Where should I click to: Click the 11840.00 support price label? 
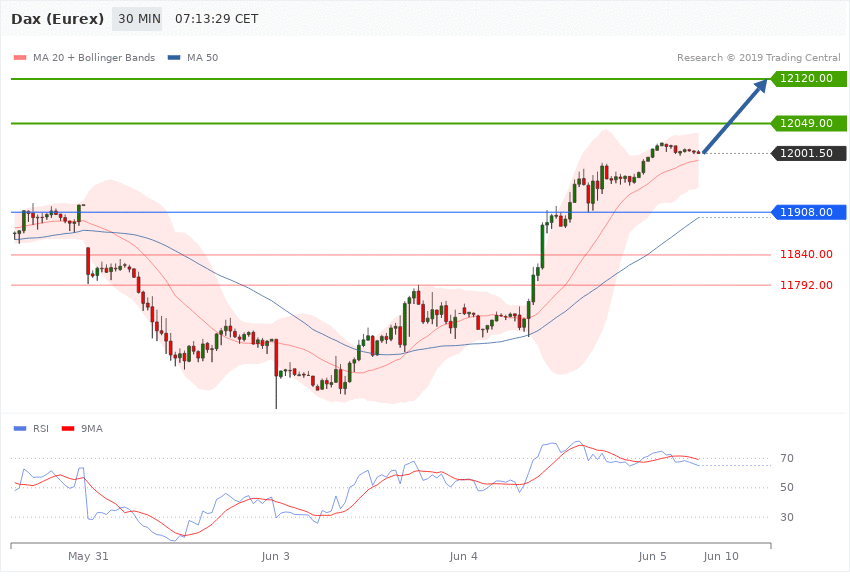806,254
